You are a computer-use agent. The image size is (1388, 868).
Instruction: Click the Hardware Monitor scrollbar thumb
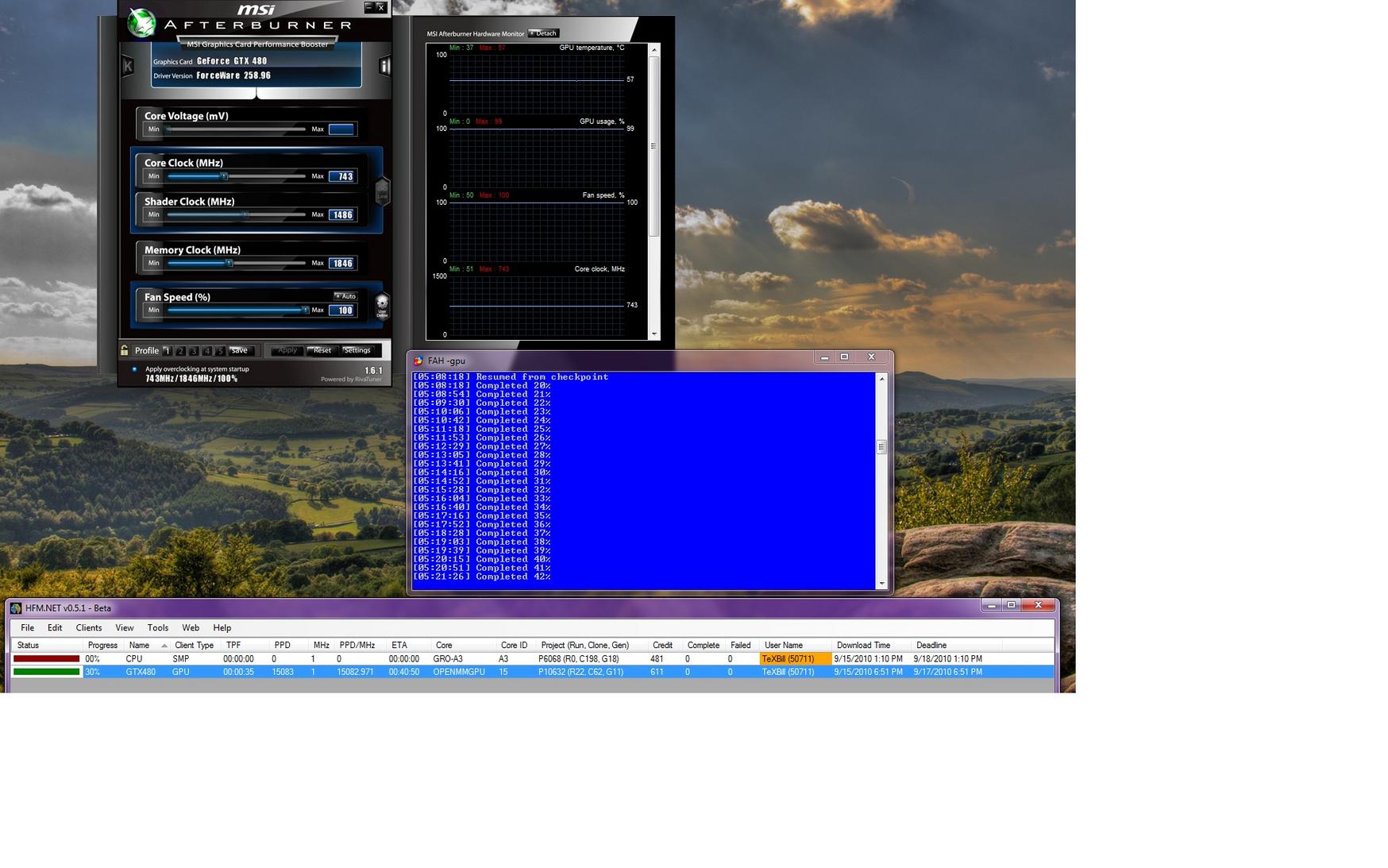654,146
